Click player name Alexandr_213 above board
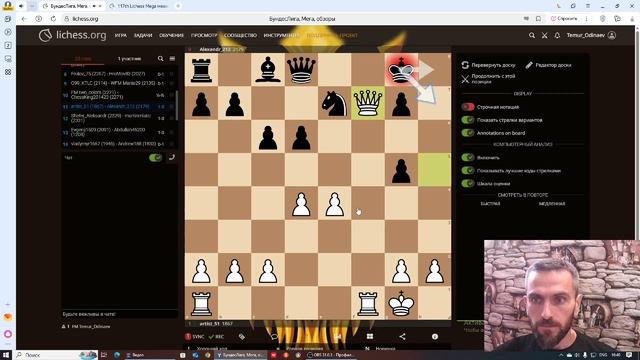640x360 pixels. click(215, 49)
